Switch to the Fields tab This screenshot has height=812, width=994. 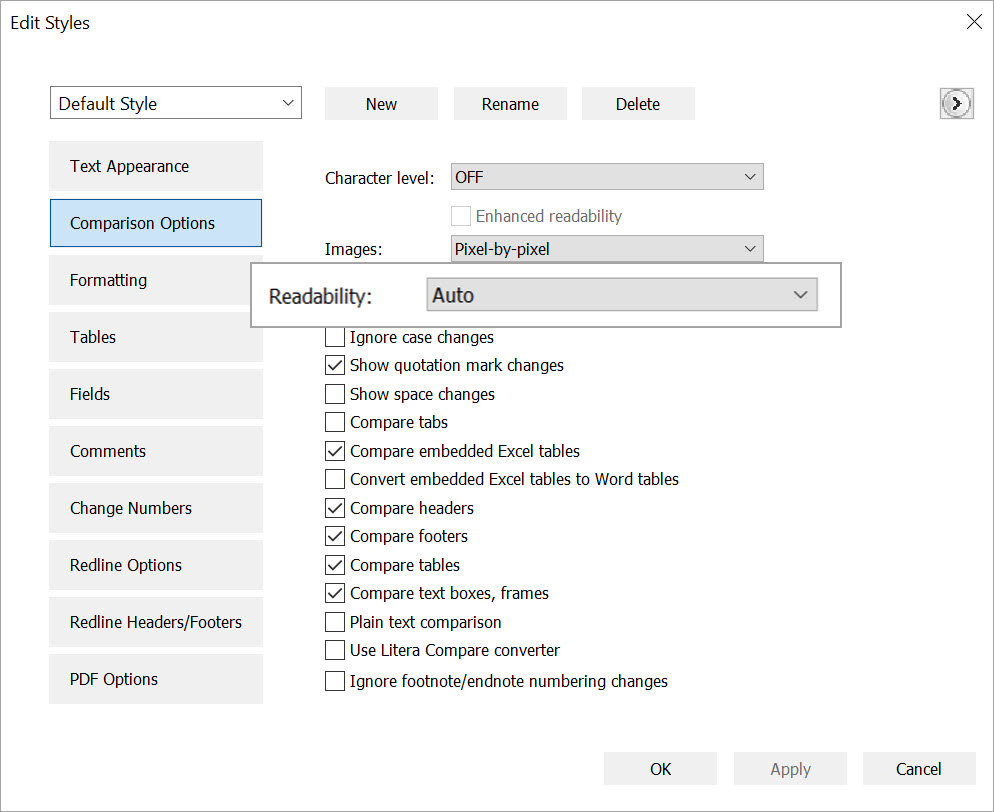point(156,394)
